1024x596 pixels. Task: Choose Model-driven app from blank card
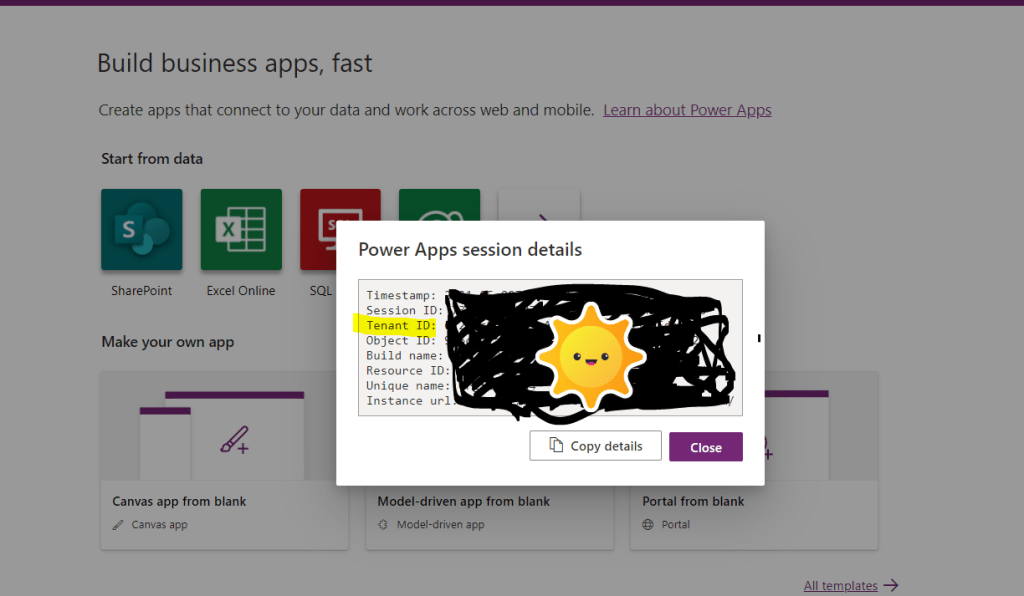pyautogui.click(x=463, y=501)
